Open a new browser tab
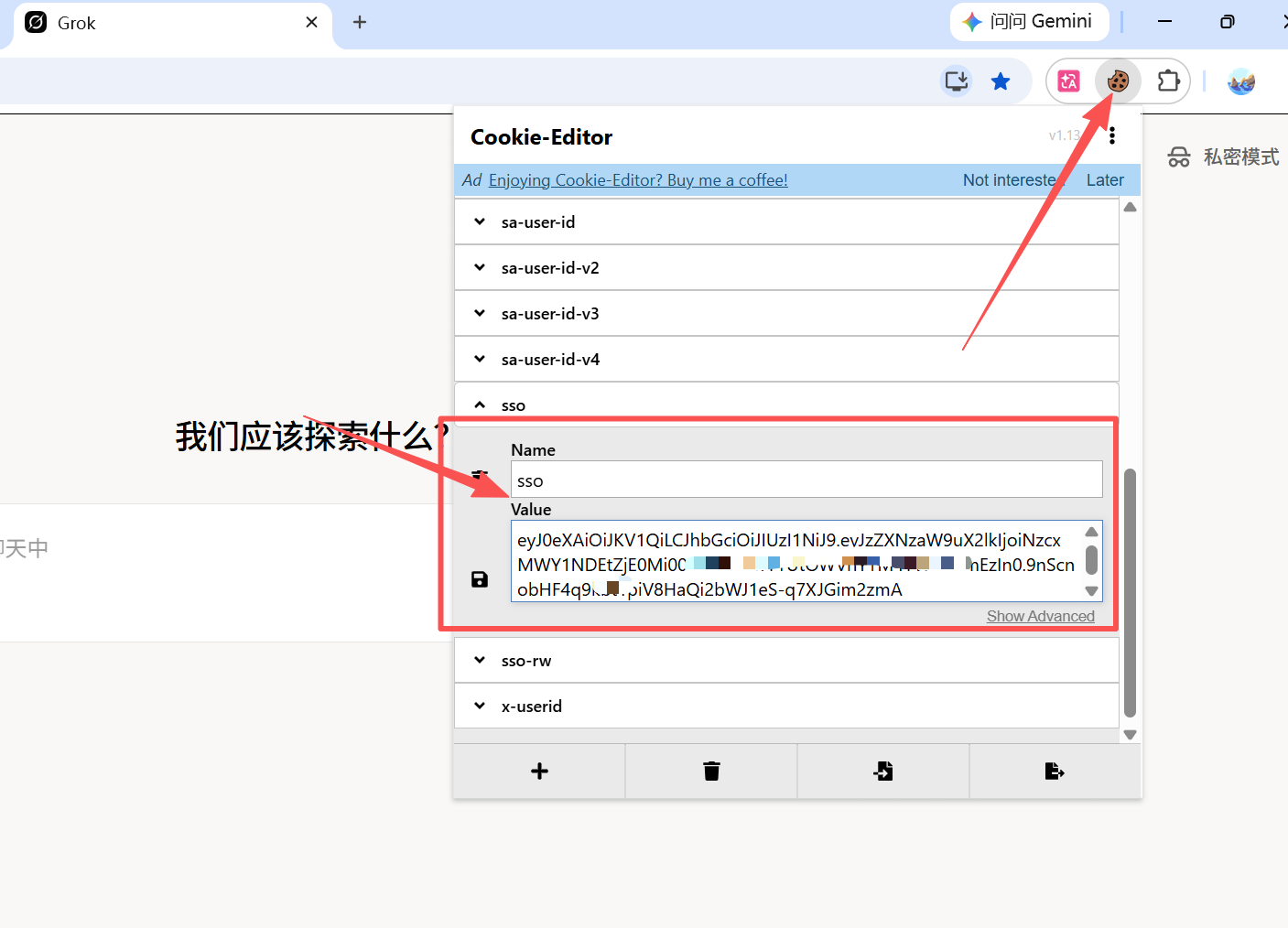1288x928 pixels. click(x=360, y=22)
